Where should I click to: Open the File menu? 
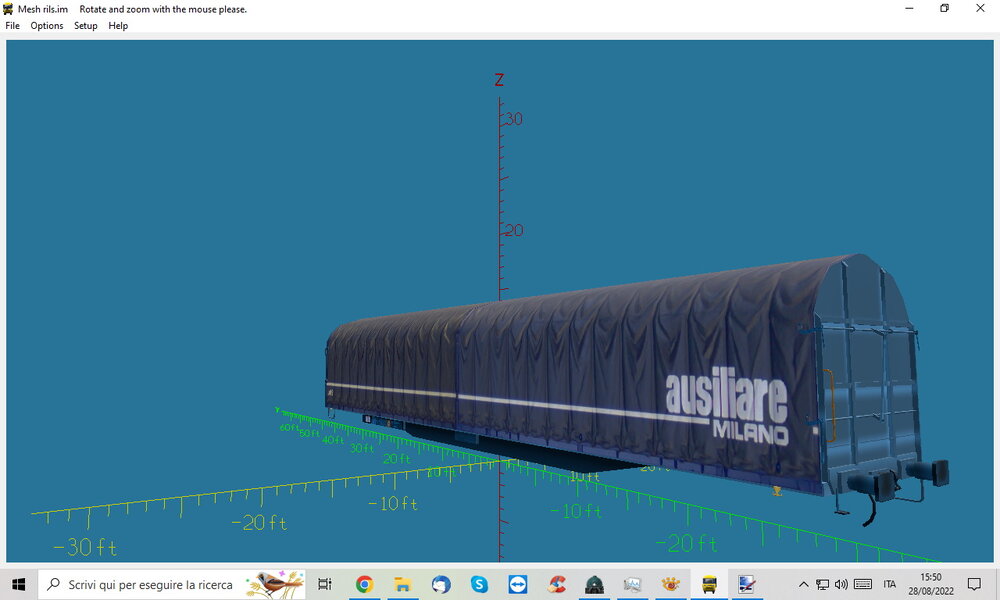[12, 26]
